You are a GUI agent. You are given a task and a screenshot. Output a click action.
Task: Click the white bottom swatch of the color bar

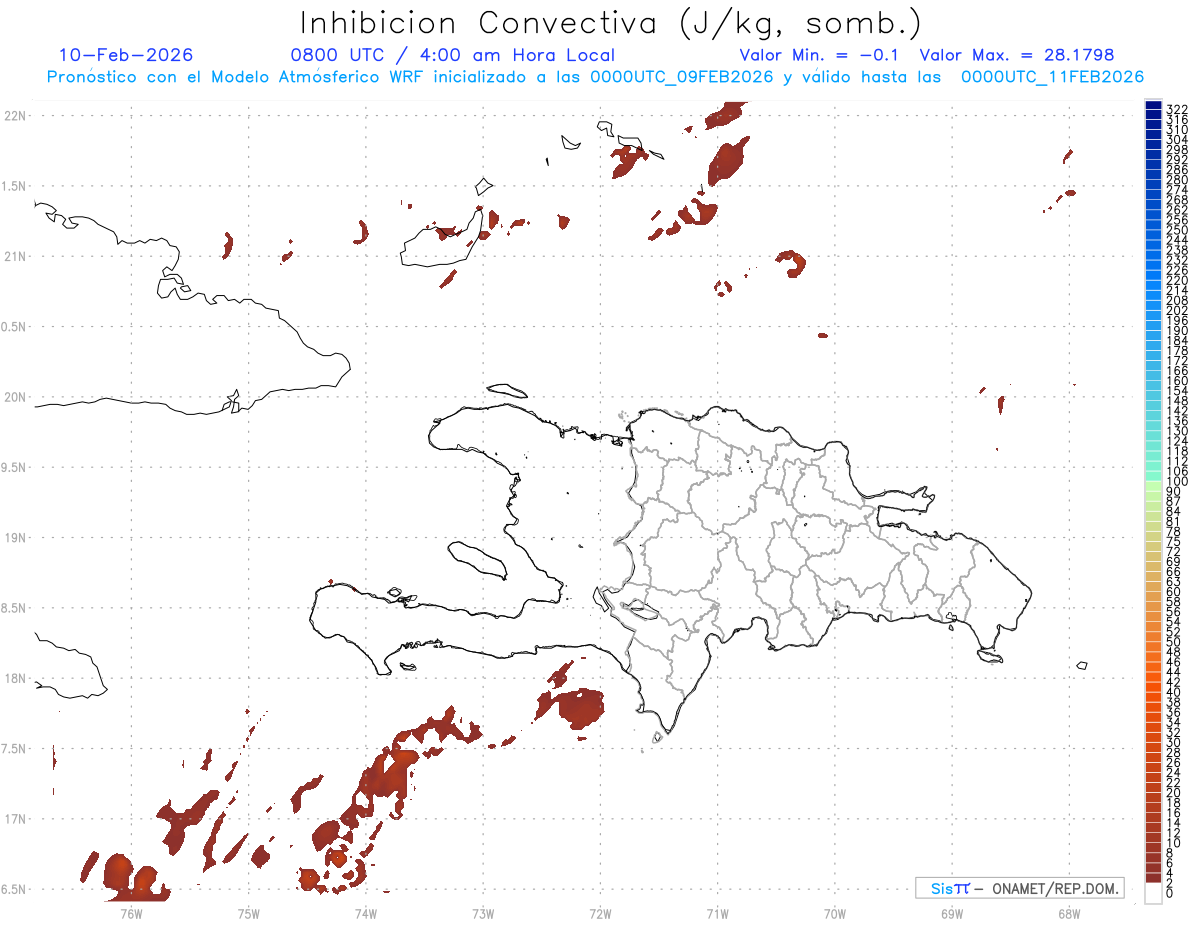tap(1153, 893)
